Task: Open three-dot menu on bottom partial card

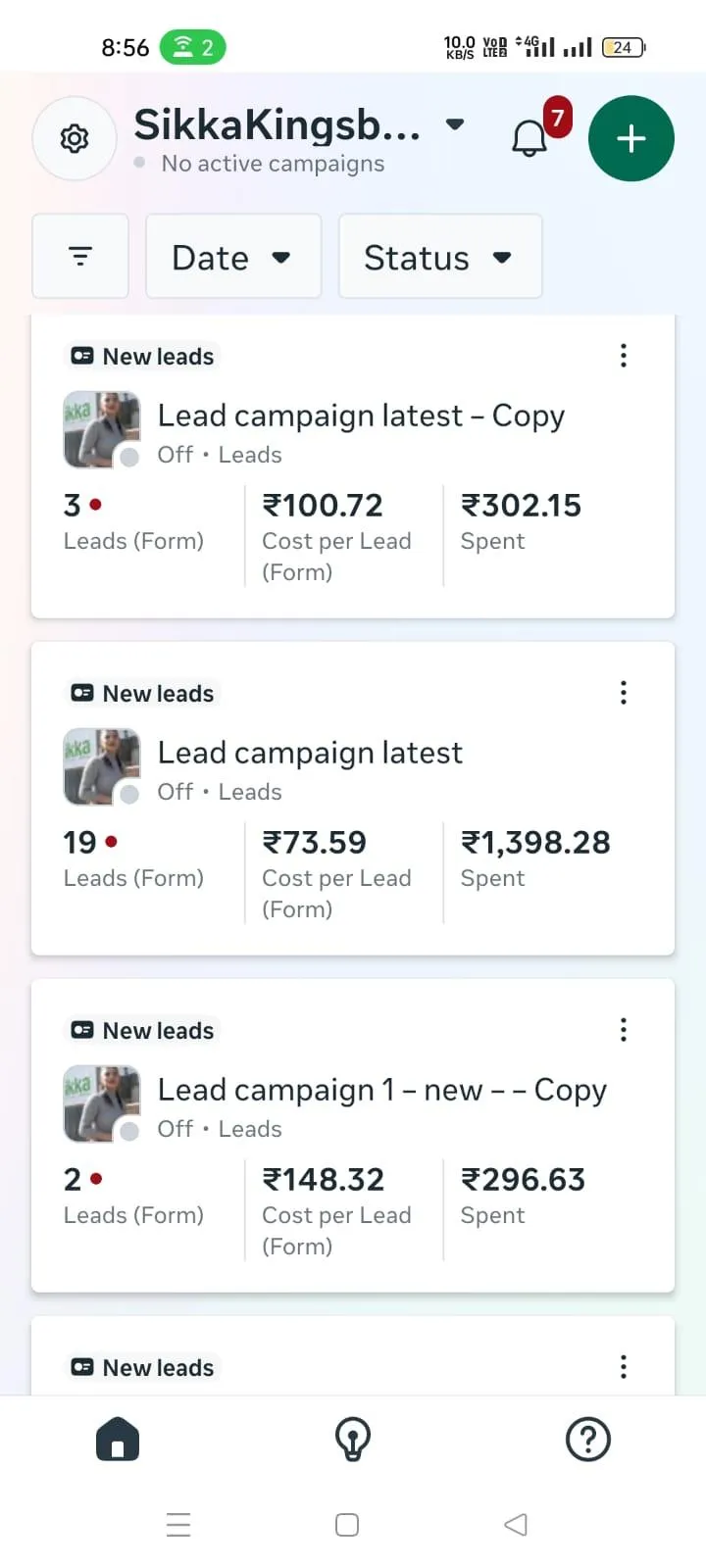Action: tap(623, 1367)
